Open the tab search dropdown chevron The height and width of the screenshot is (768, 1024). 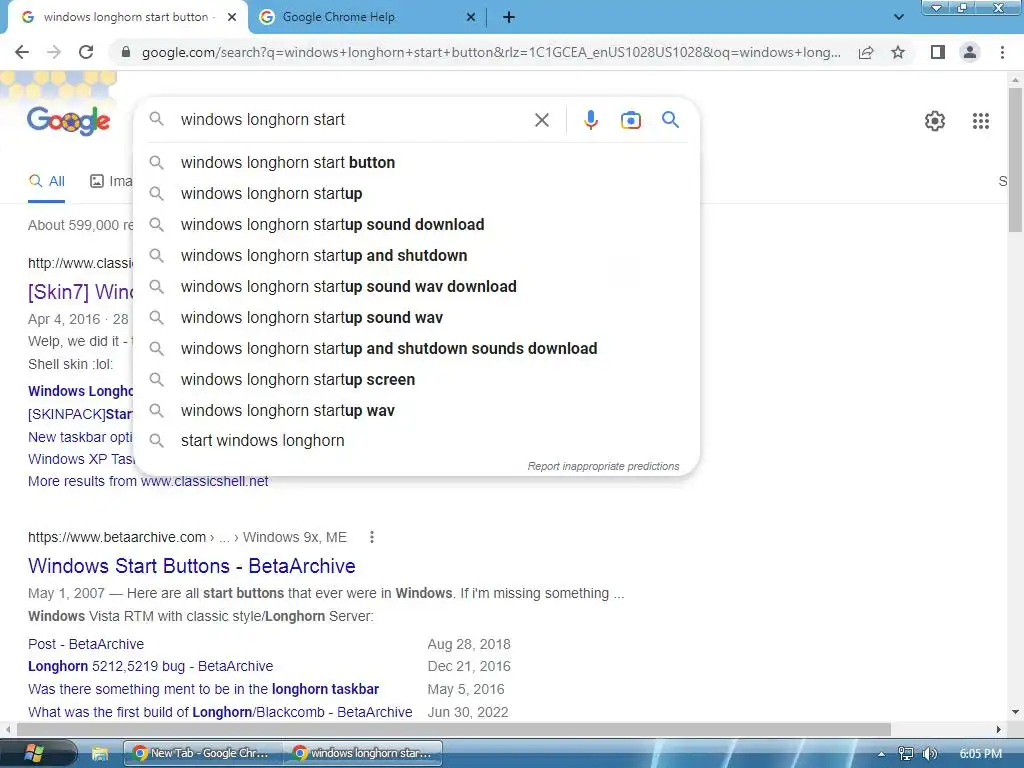pyautogui.click(x=899, y=17)
